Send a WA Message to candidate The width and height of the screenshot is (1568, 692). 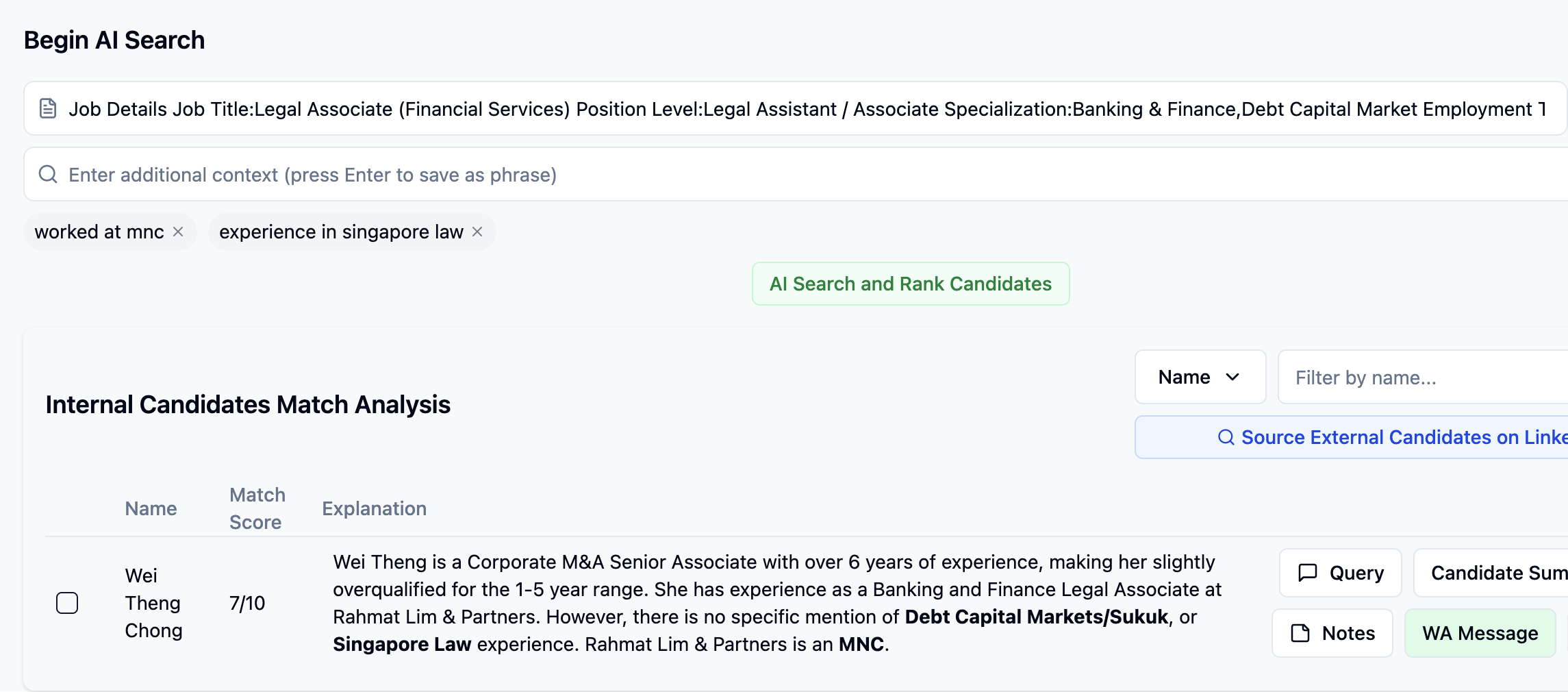tap(1480, 632)
